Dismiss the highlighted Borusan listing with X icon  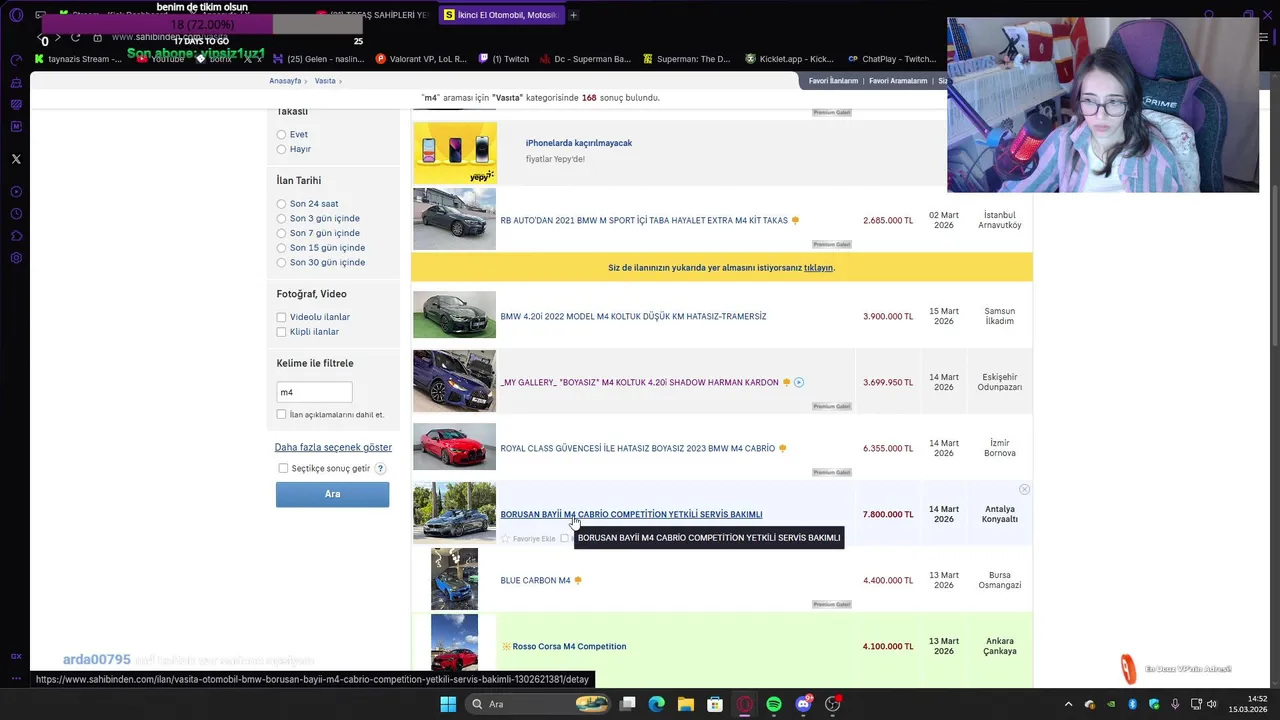click(x=1024, y=489)
